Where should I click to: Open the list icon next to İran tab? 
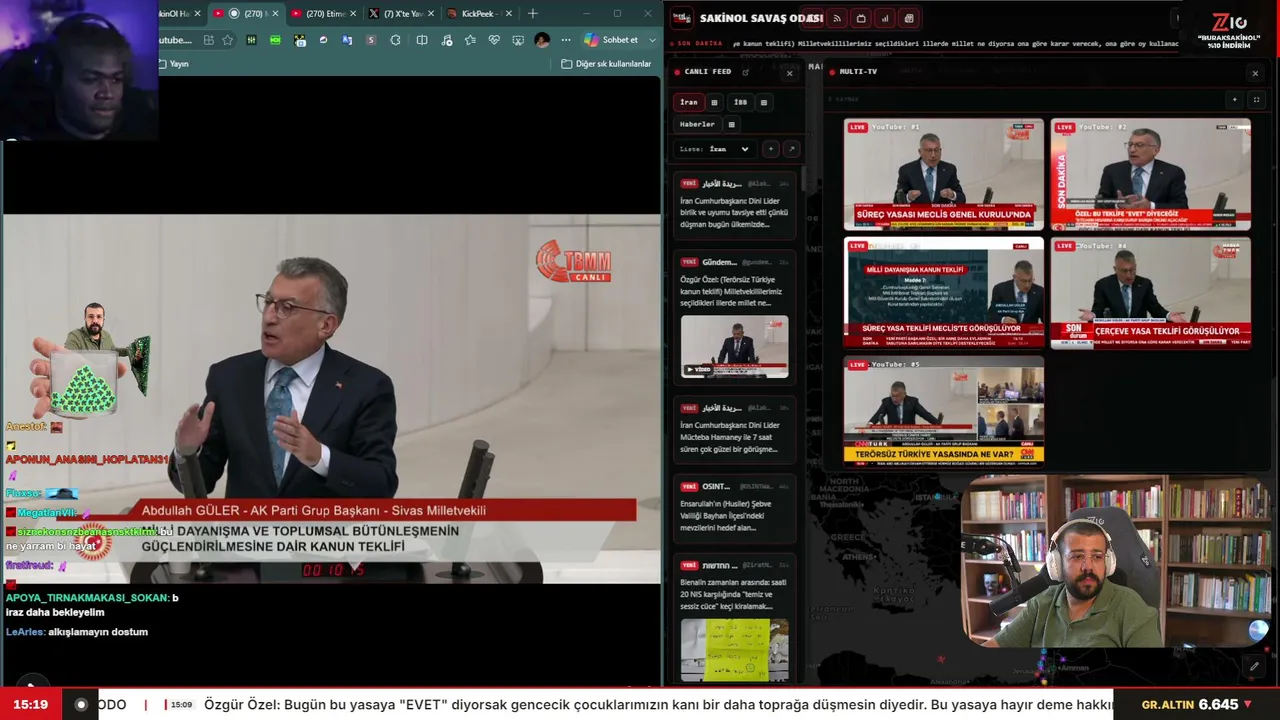714,102
